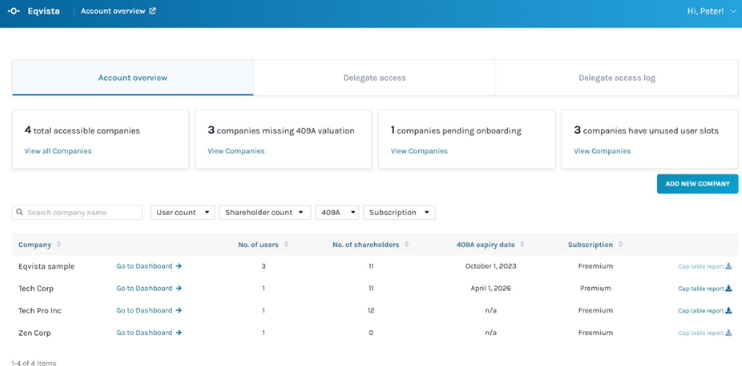742x366 pixels.
Task: View companies missing 409A valuation
Action: tap(236, 151)
